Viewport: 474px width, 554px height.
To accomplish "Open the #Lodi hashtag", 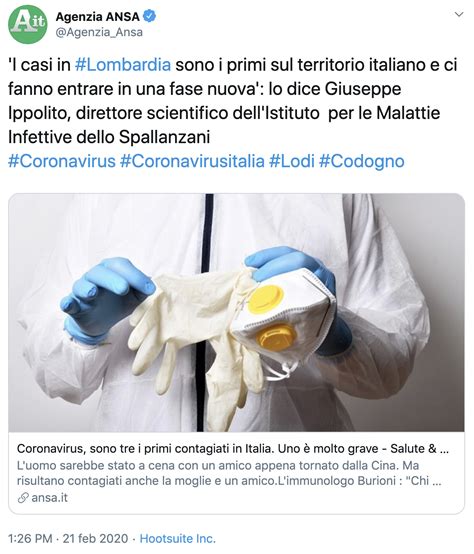I will point(292,161).
